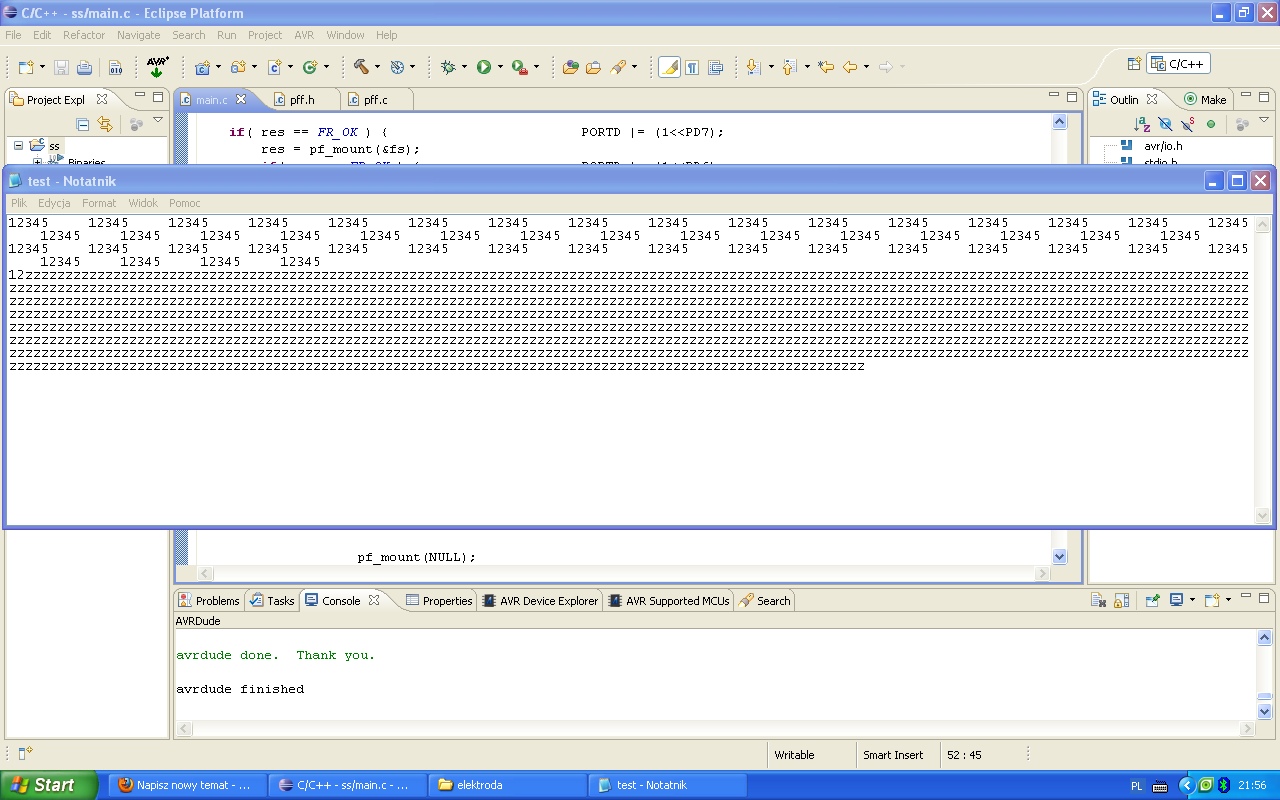Click the Collapse All icon in Project Explorer
This screenshot has width=1280, height=800.
(x=83, y=124)
